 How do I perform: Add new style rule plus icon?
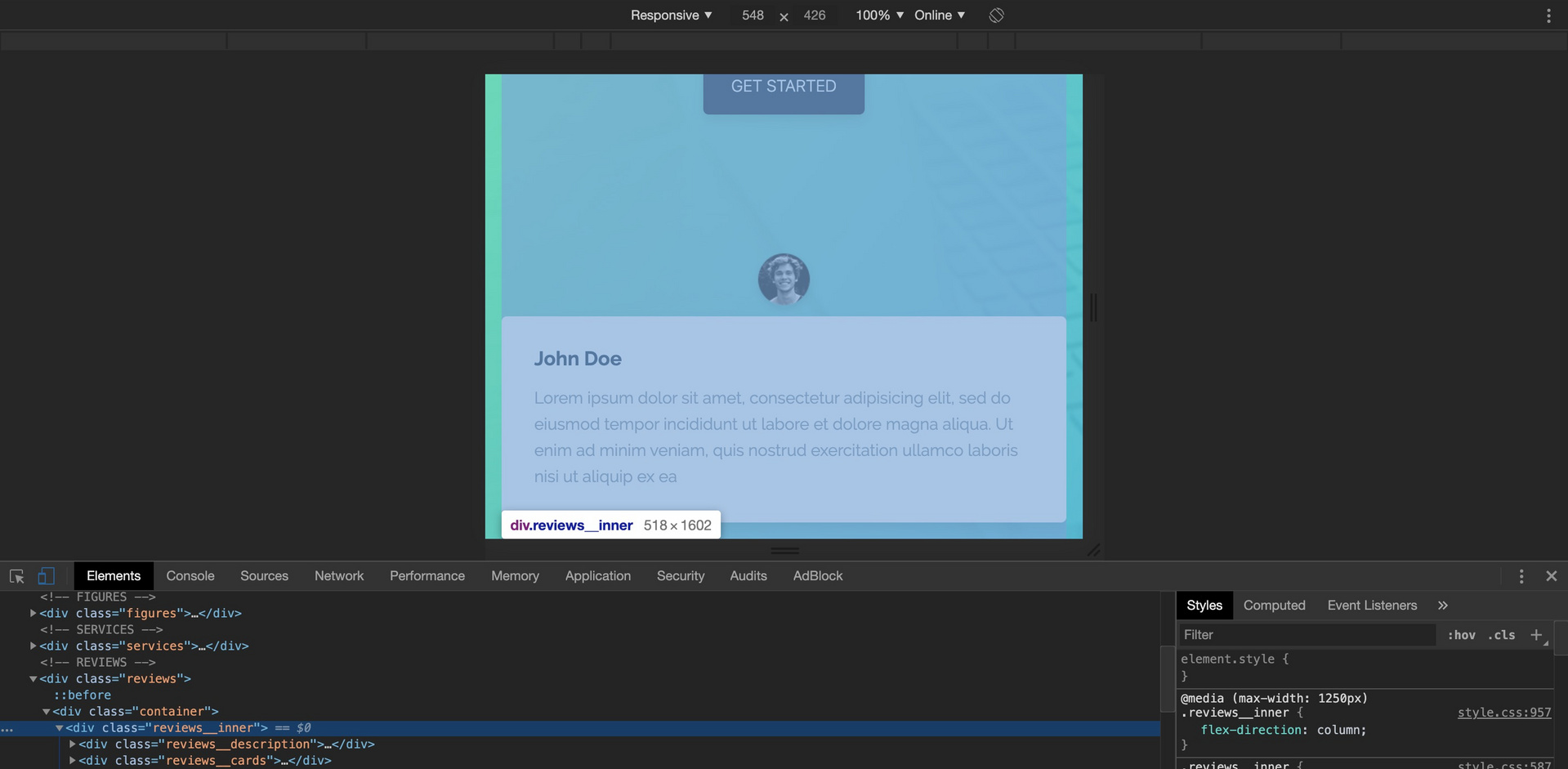[1536, 635]
